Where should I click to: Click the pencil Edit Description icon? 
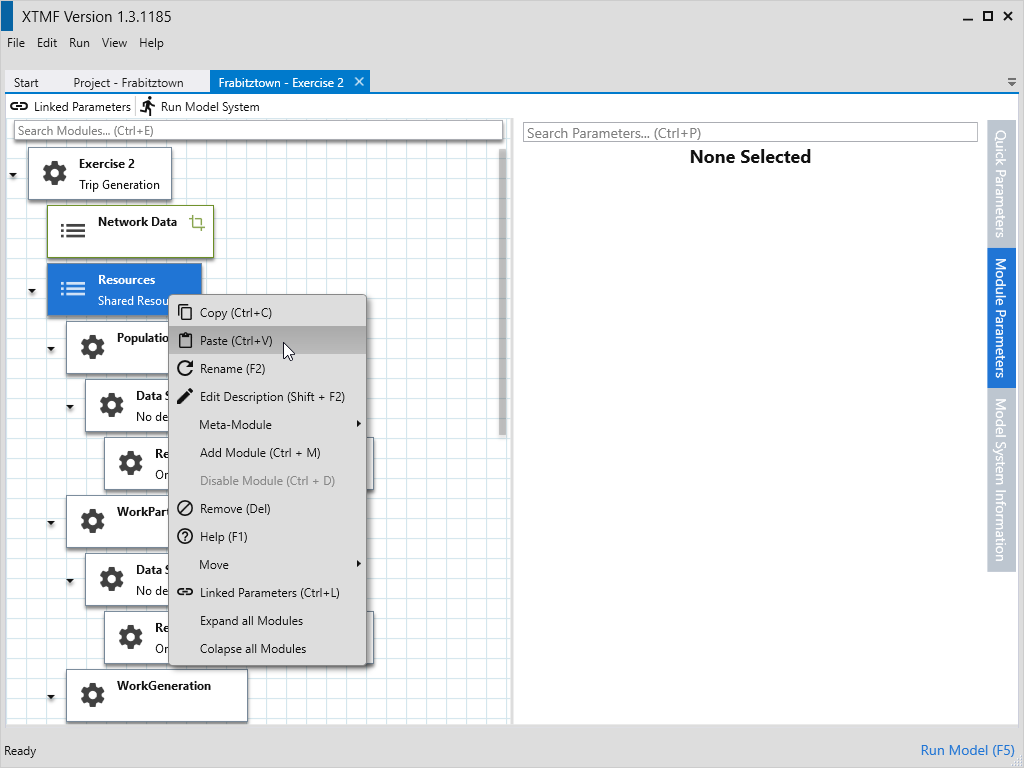click(x=184, y=397)
